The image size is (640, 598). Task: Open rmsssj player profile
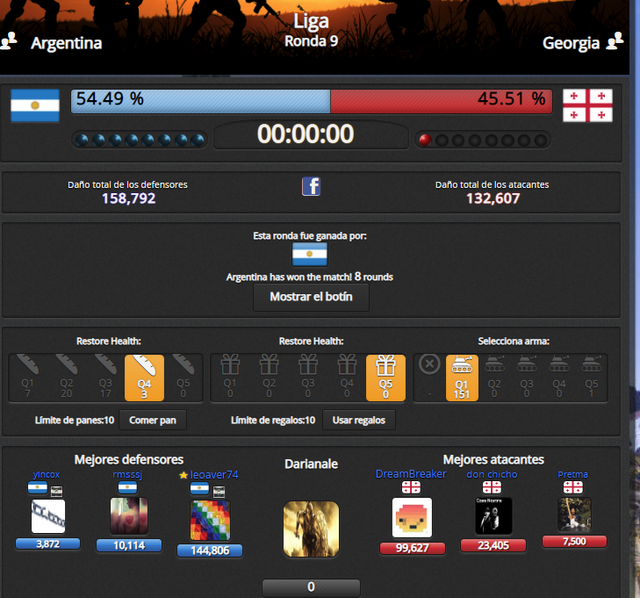[127, 474]
